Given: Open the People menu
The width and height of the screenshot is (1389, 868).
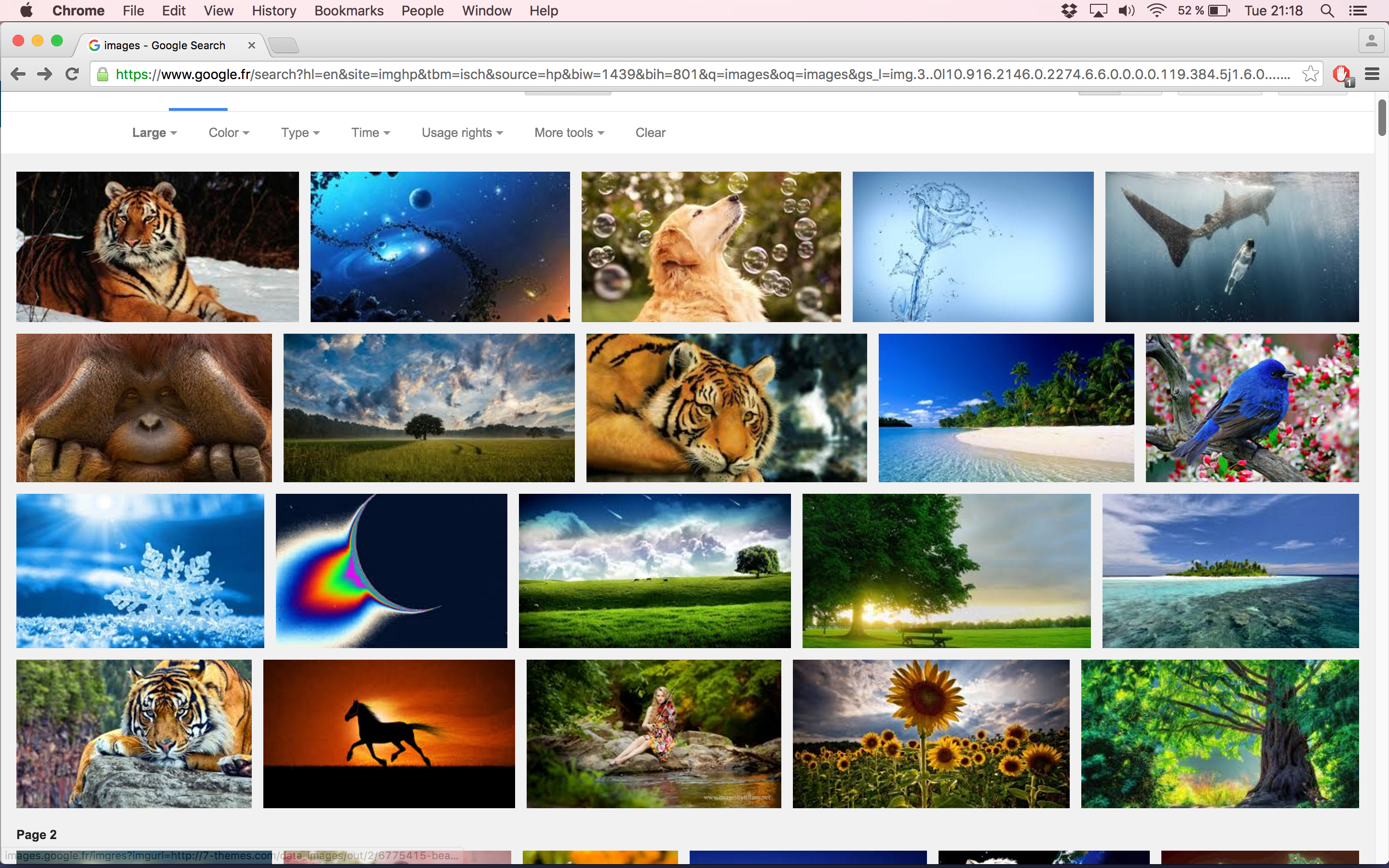Looking at the screenshot, I should [422, 11].
